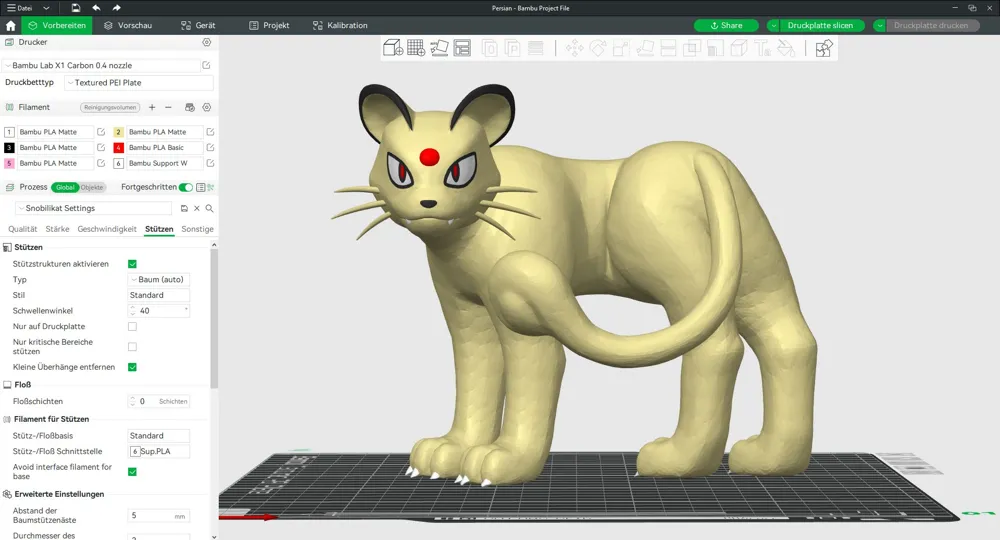Image resolution: width=1000 pixels, height=540 pixels.
Task: Click the Add cube icon in toolbar
Action: click(x=392, y=48)
